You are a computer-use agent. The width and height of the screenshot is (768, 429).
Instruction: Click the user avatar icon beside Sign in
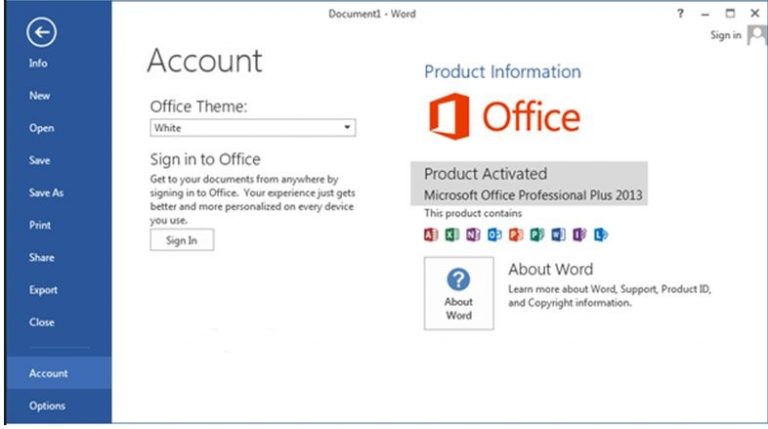pos(757,36)
